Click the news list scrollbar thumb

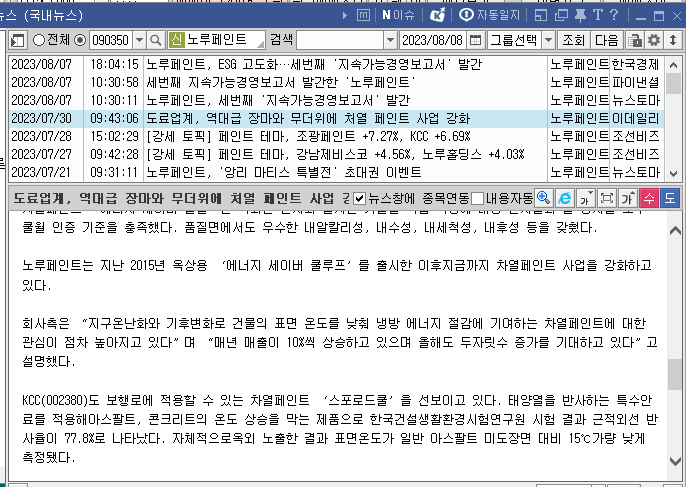[x=673, y=83]
